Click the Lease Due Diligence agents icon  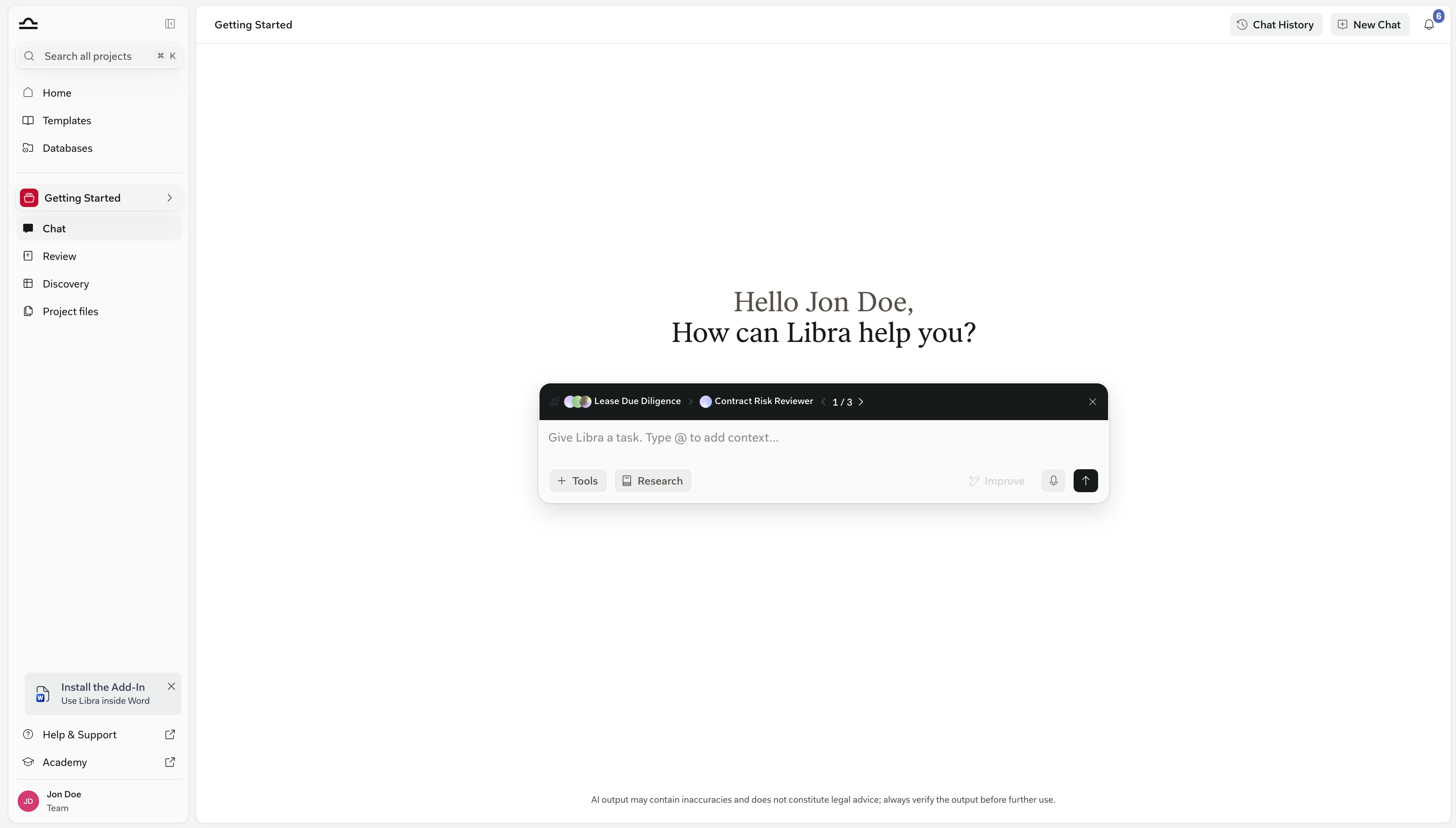(577, 401)
